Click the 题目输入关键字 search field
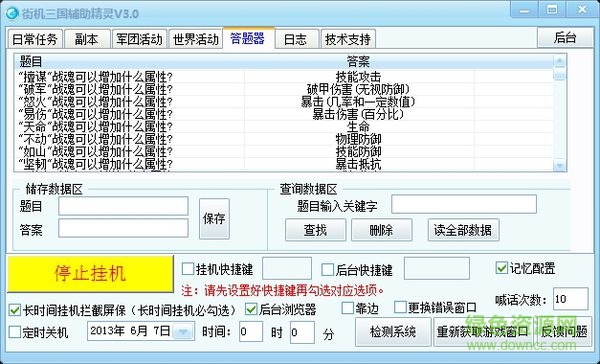 pyautogui.click(x=464, y=204)
